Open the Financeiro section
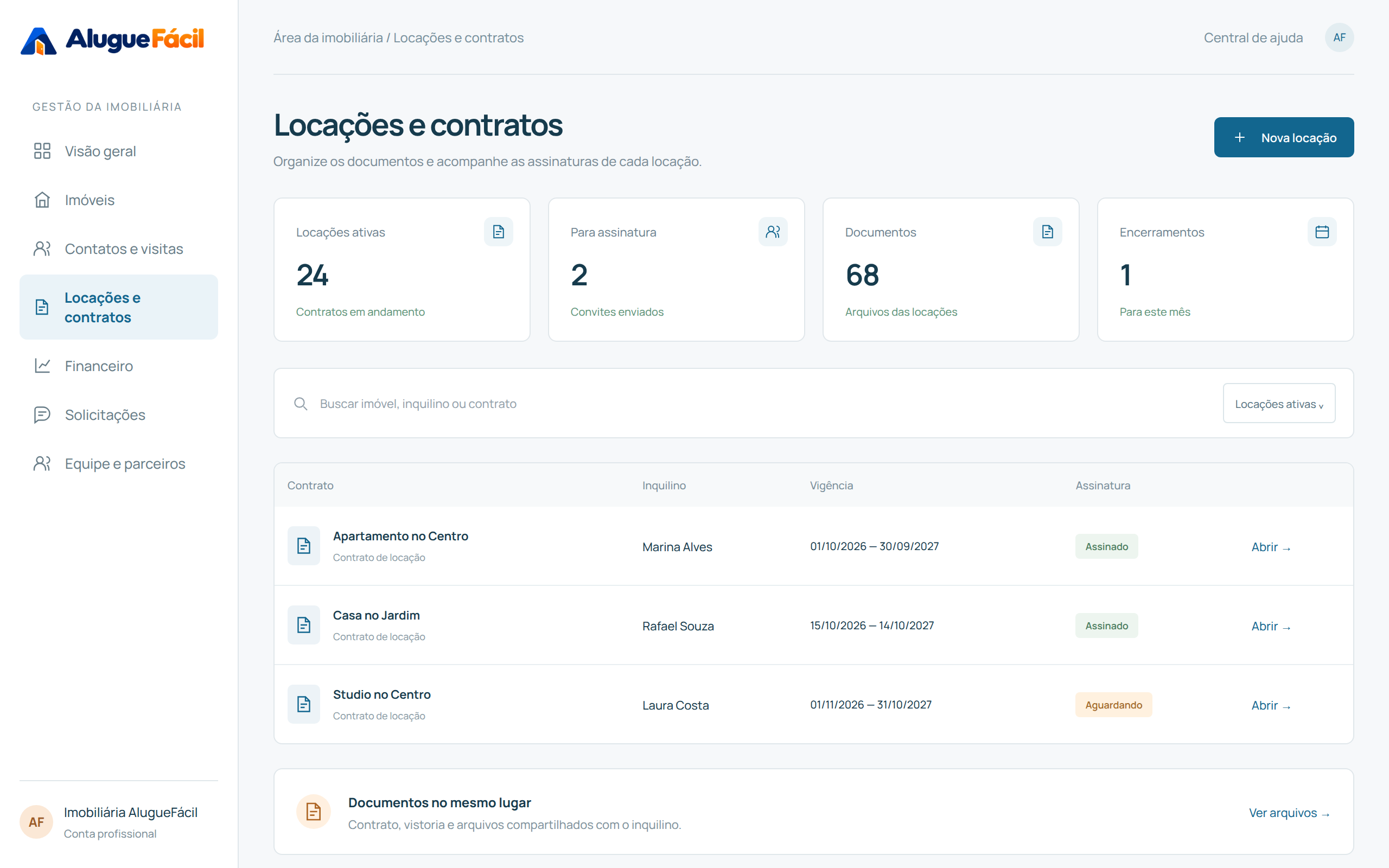Screen dimensions: 1389x868 tap(119, 366)
